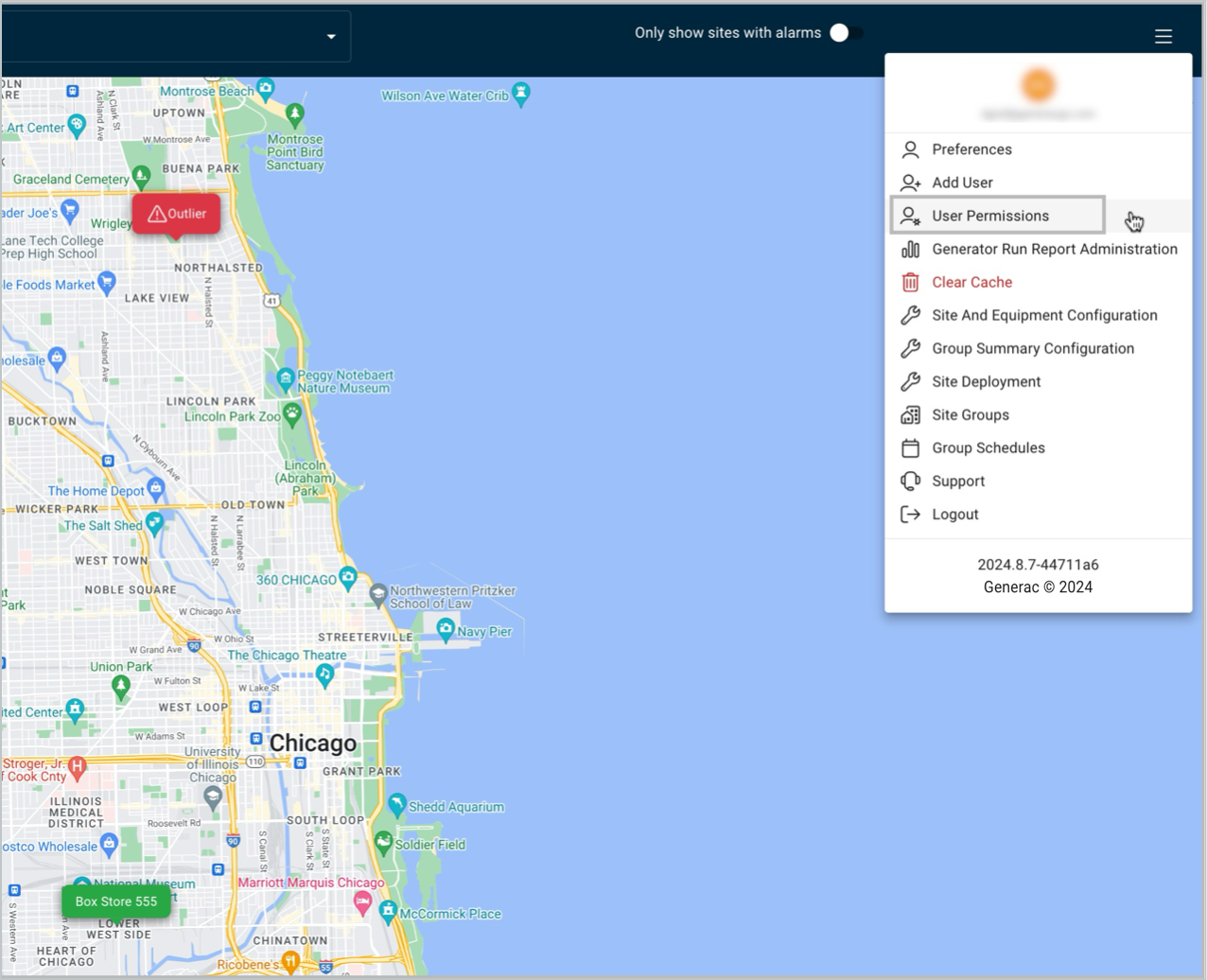Click the Logout arrow icon
The height and width of the screenshot is (980, 1207).
pyautogui.click(x=910, y=515)
